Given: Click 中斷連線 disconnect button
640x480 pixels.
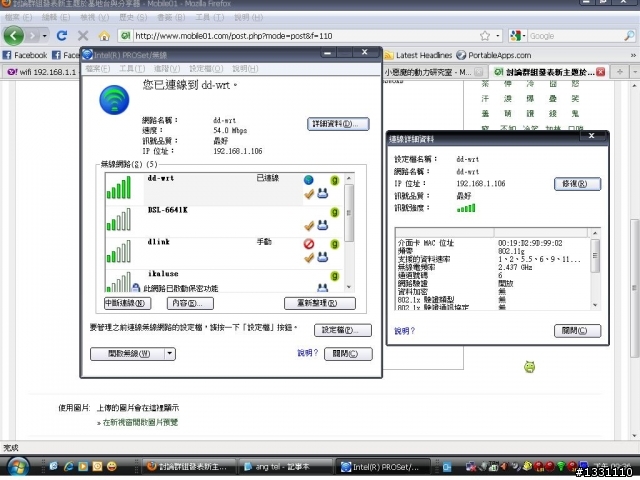Looking at the screenshot, I should (x=127, y=303).
